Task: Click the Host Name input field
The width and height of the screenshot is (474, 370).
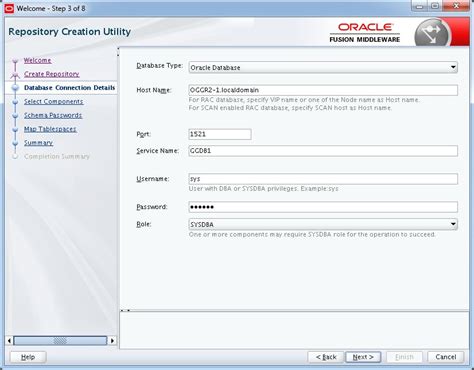Action: [x=323, y=90]
